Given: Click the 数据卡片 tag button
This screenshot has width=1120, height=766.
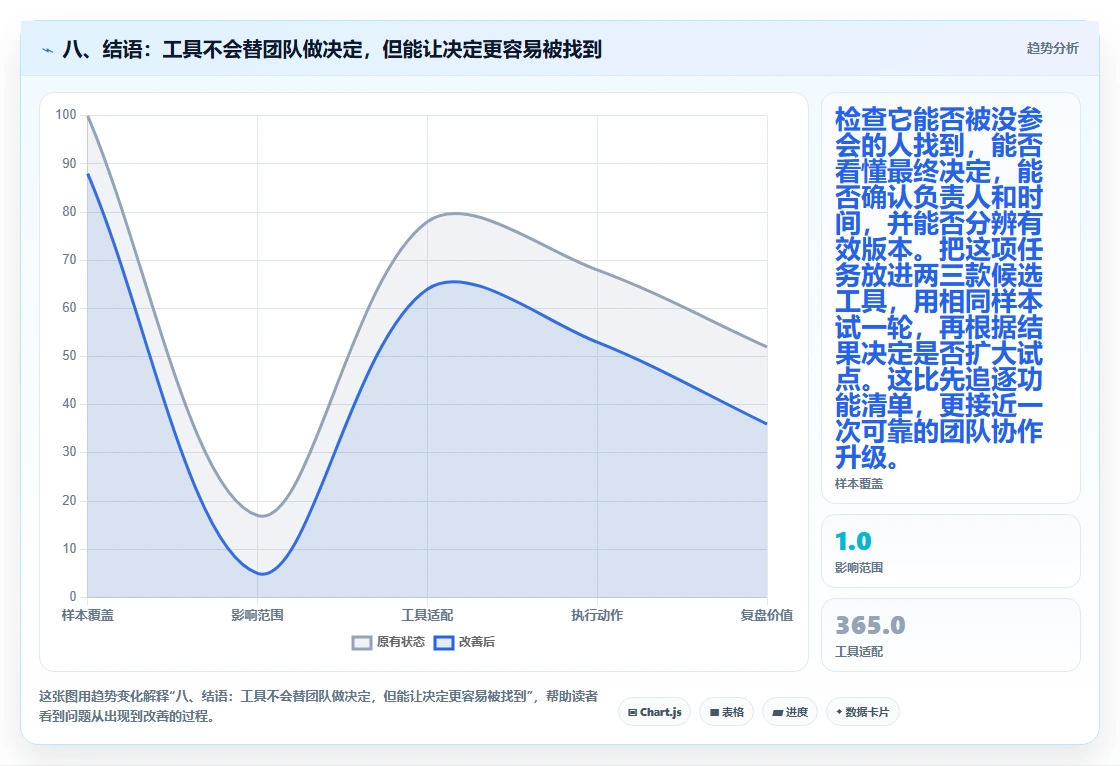Looking at the screenshot, I should click(x=863, y=712).
